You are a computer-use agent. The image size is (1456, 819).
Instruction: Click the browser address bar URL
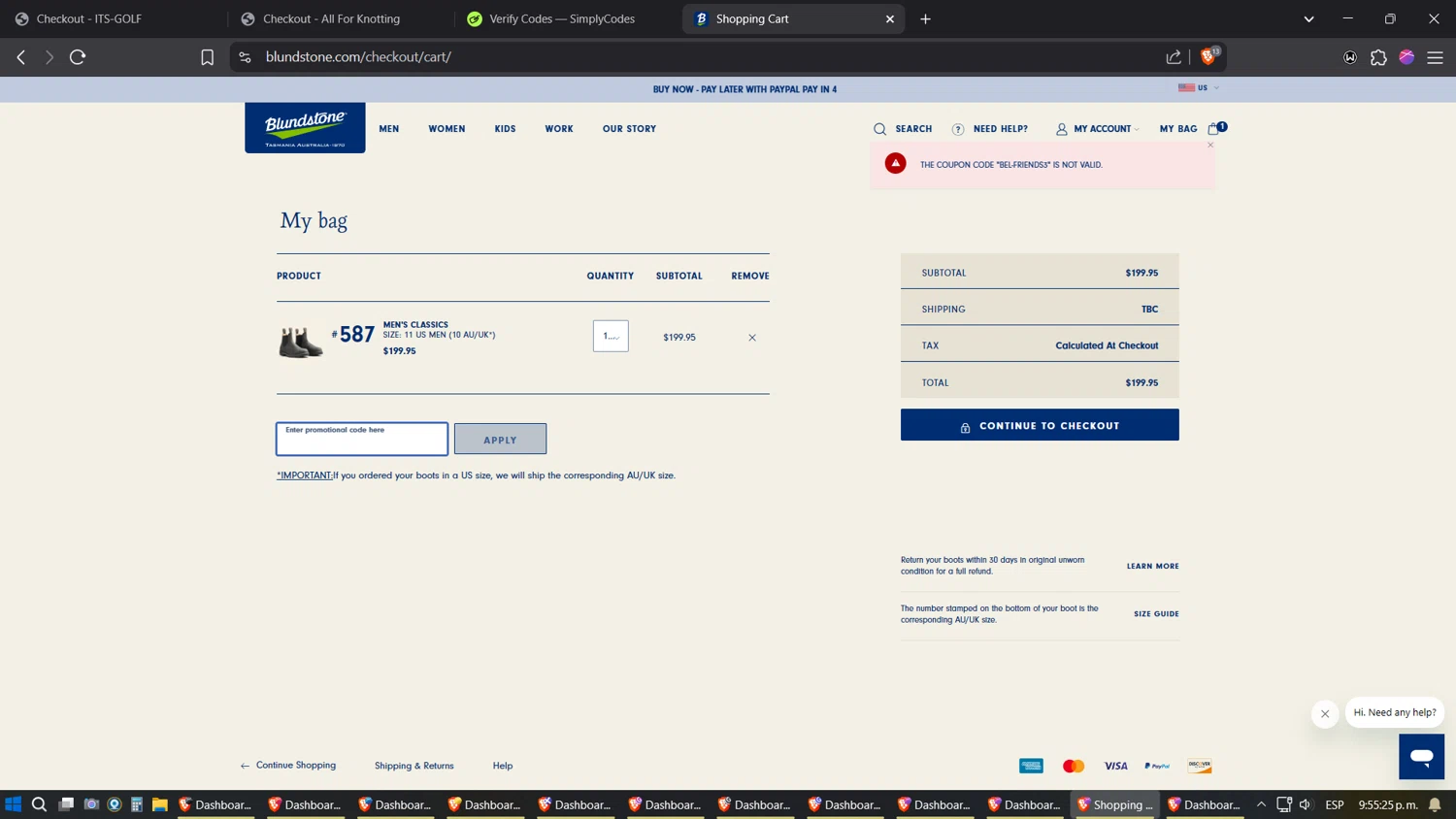pyautogui.click(x=358, y=57)
